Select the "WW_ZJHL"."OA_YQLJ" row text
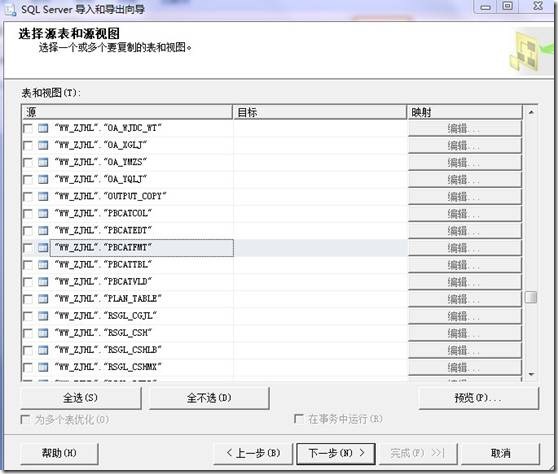The height and width of the screenshot is (474, 558). point(101,179)
